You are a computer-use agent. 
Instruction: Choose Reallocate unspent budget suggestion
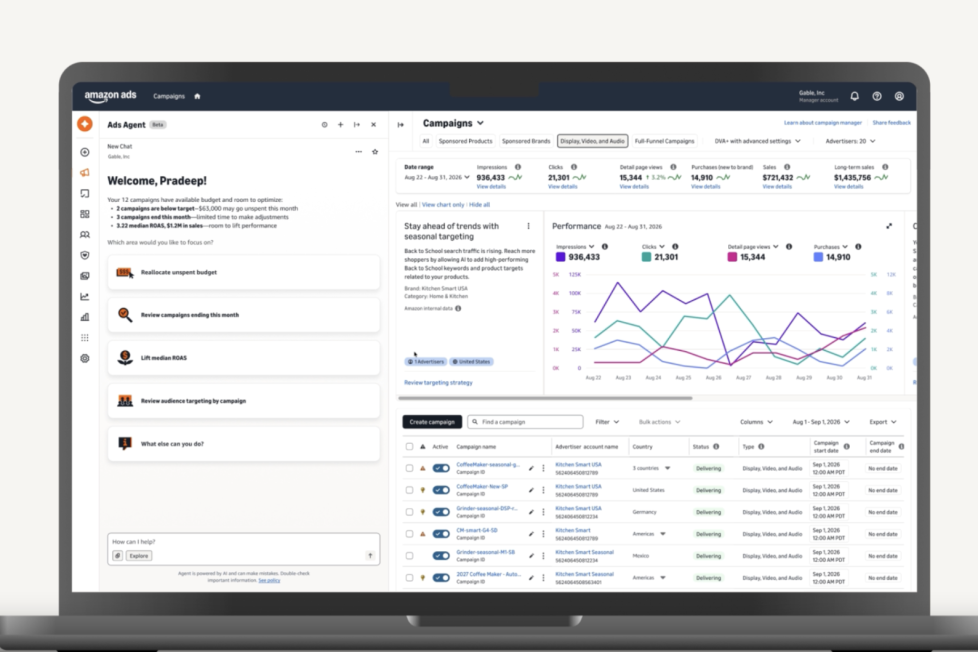[244, 272]
